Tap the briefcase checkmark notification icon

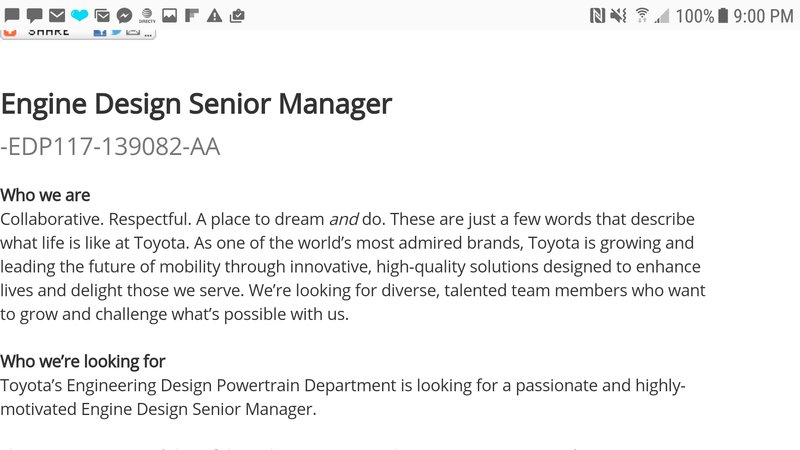(237, 16)
